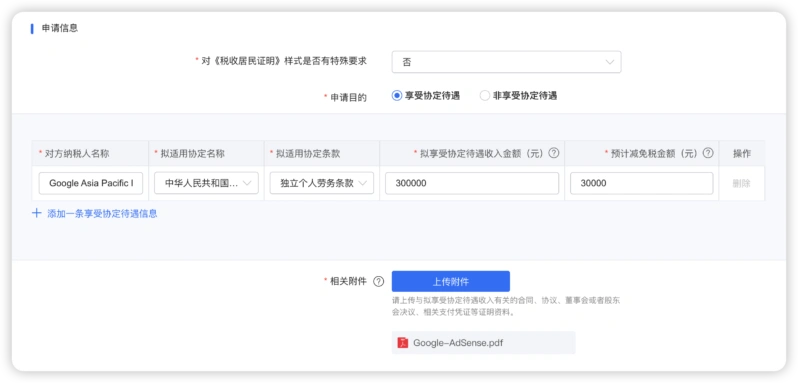The image size is (798, 383).
Task: Click the 申请信息 section heading
Action: [x=60, y=28]
